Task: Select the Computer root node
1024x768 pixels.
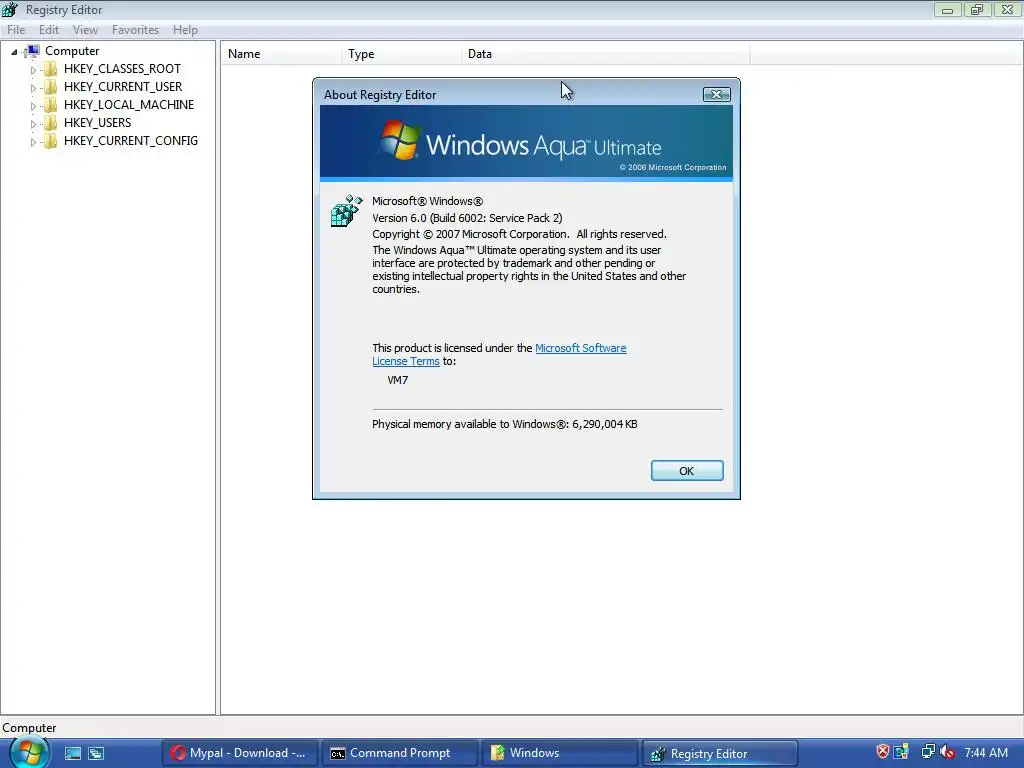Action: coord(72,51)
